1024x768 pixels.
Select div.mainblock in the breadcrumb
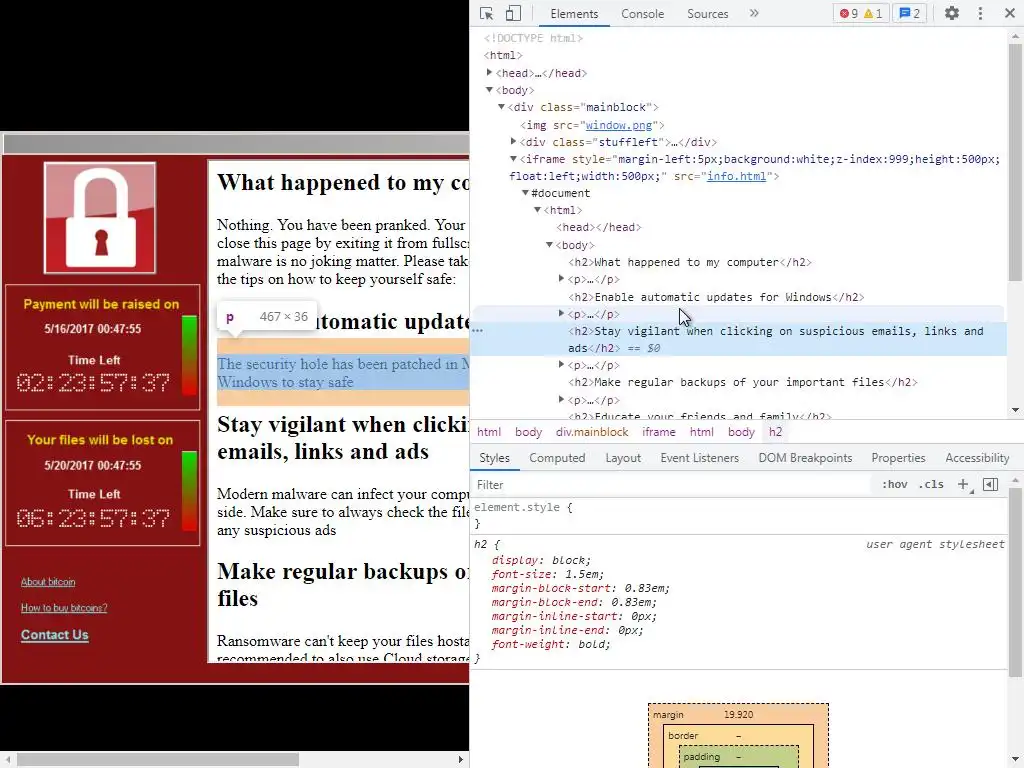coord(592,432)
